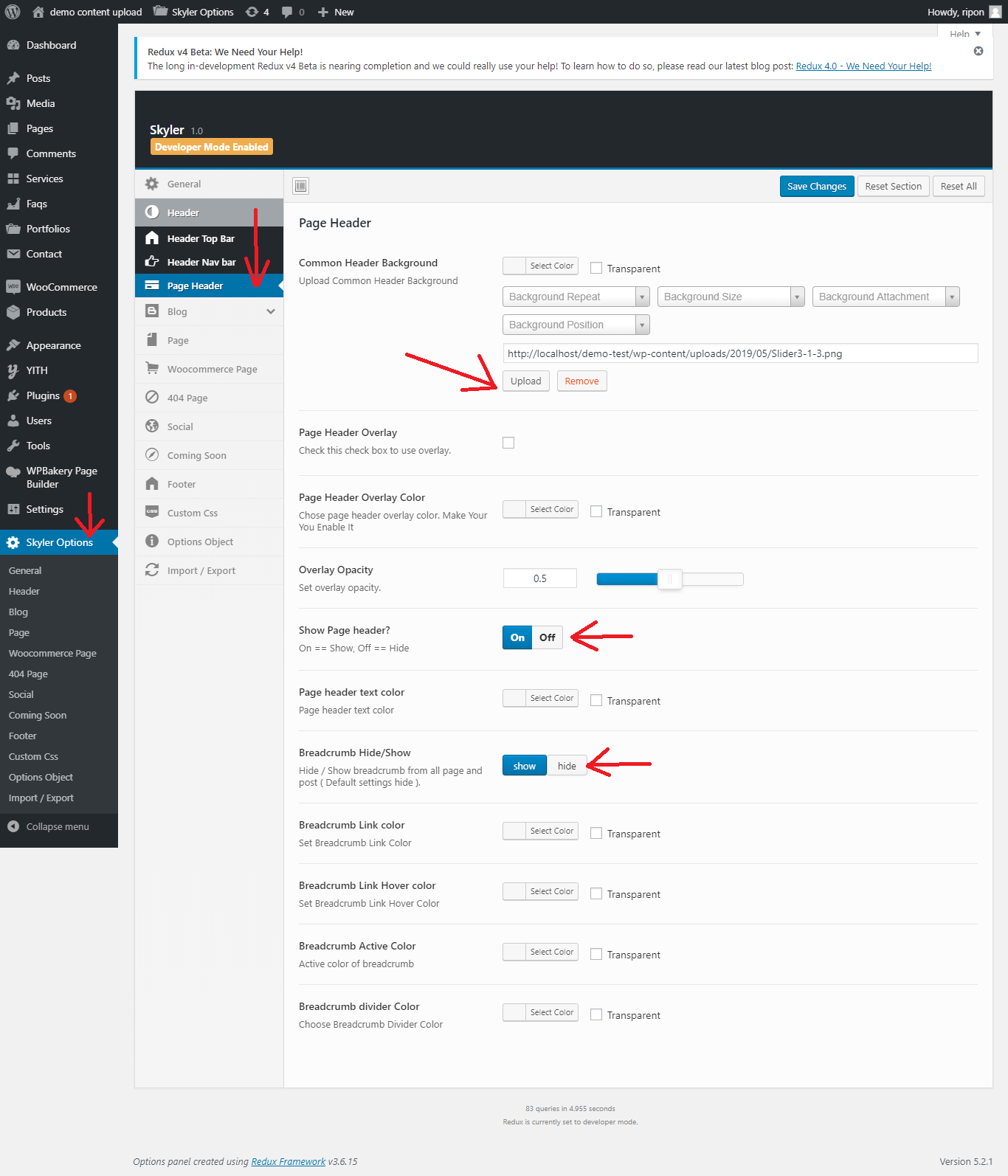Viewport: 1008px width, 1176px height.
Task: Click the Options Object info icon
Action: [x=152, y=541]
